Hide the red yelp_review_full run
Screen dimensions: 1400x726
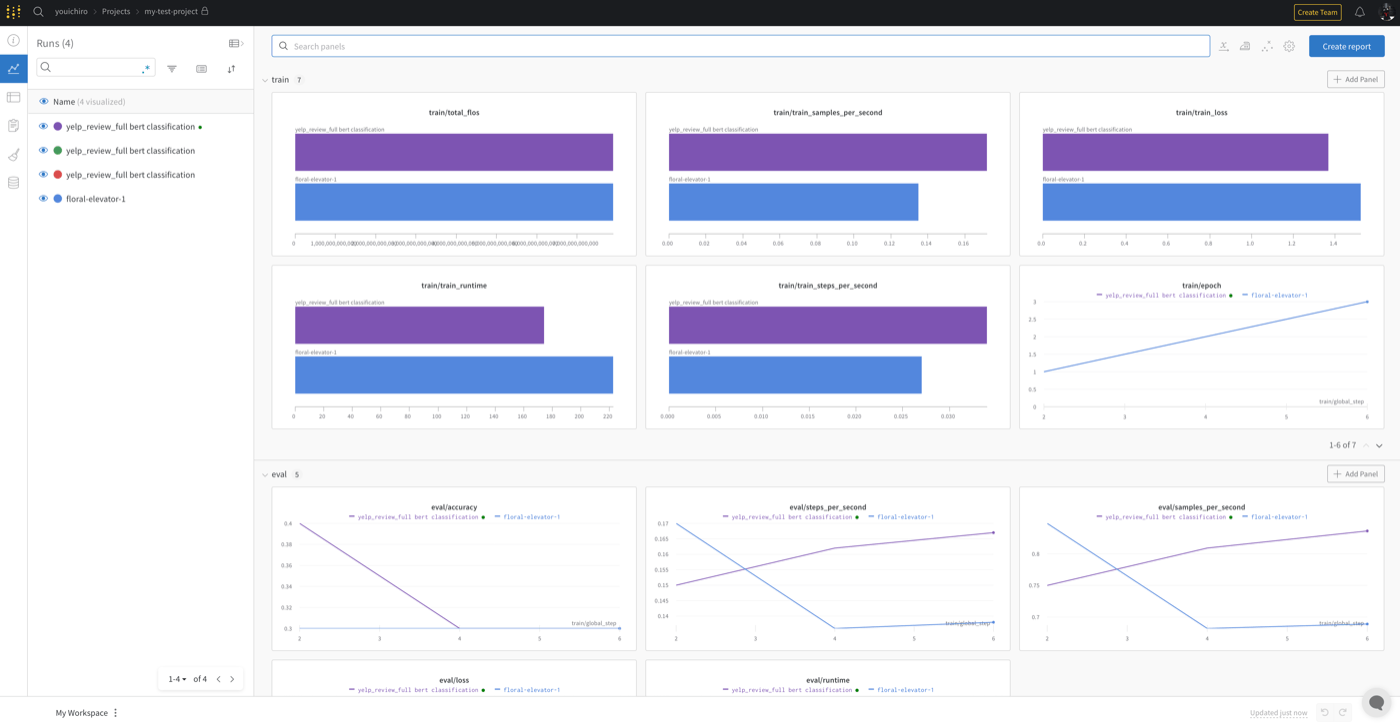pyautogui.click(x=43, y=175)
